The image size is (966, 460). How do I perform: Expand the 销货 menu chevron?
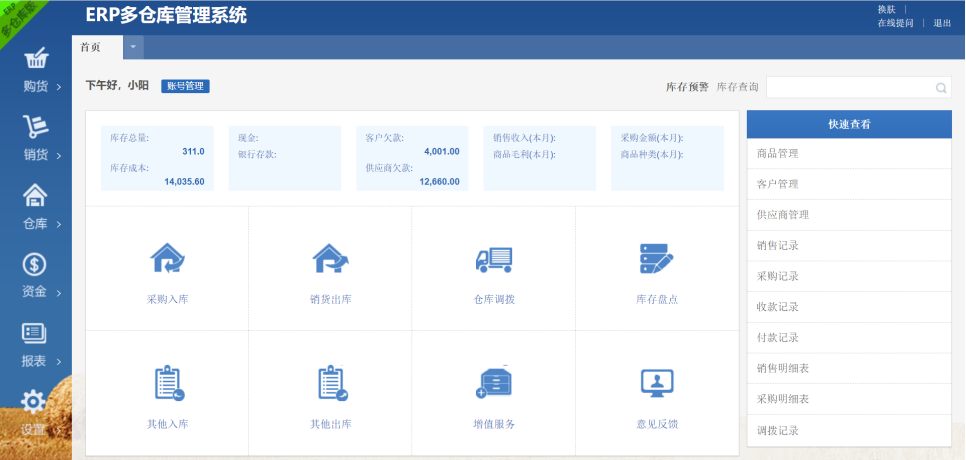[59, 156]
